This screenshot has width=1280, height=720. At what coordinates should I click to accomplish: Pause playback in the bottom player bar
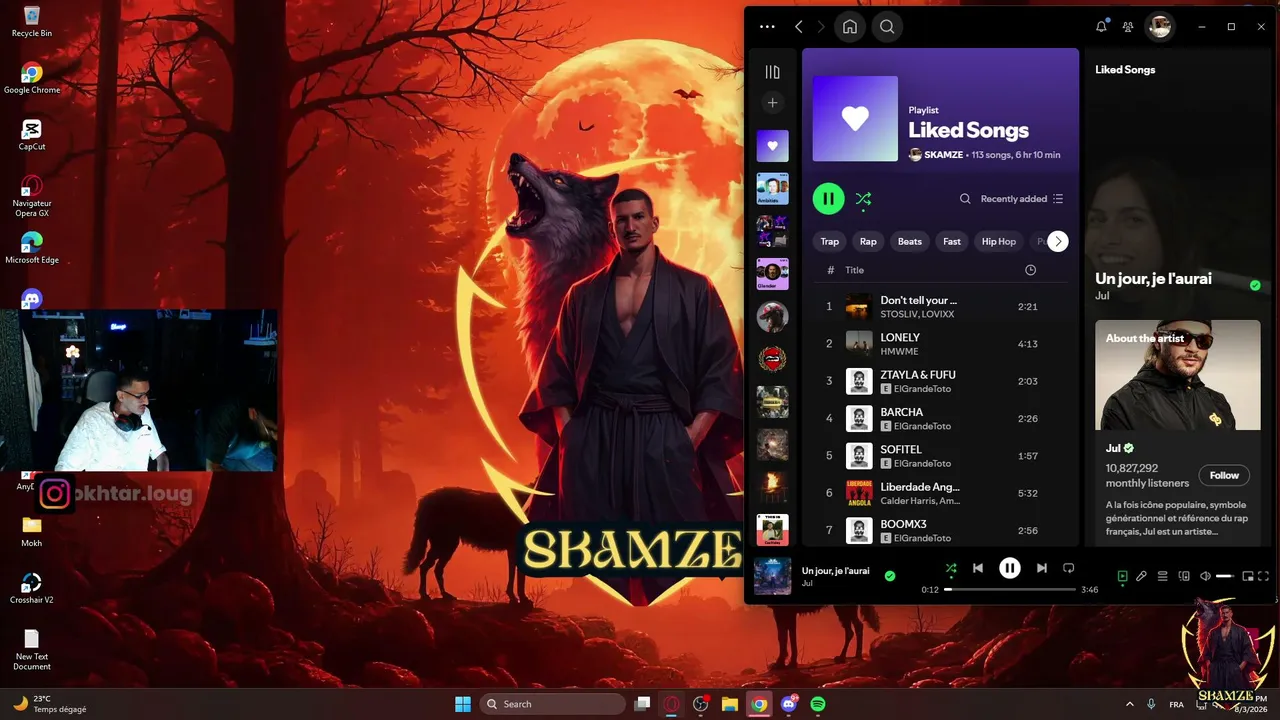point(1010,568)
